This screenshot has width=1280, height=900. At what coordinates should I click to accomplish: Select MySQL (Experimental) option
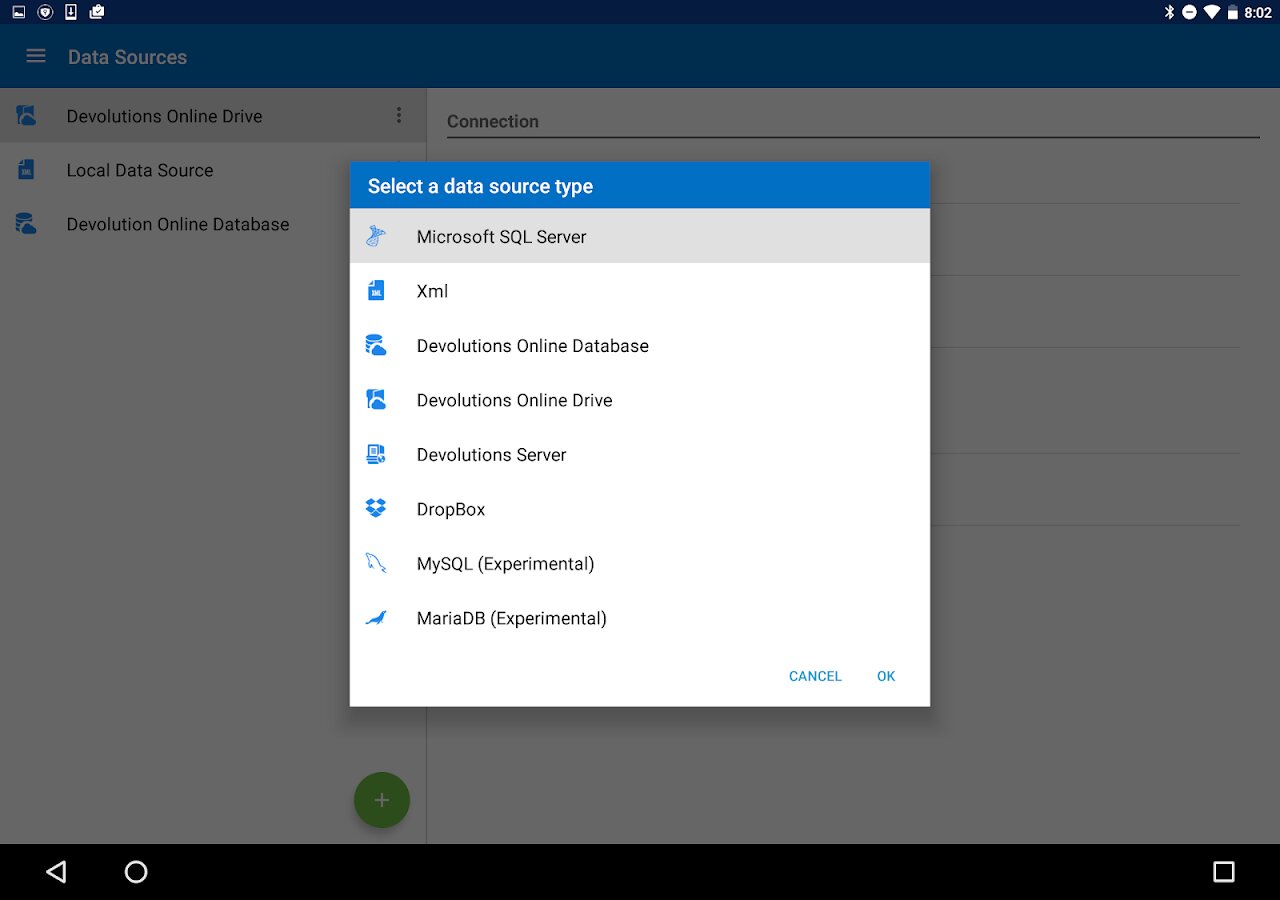pos(640,564)
